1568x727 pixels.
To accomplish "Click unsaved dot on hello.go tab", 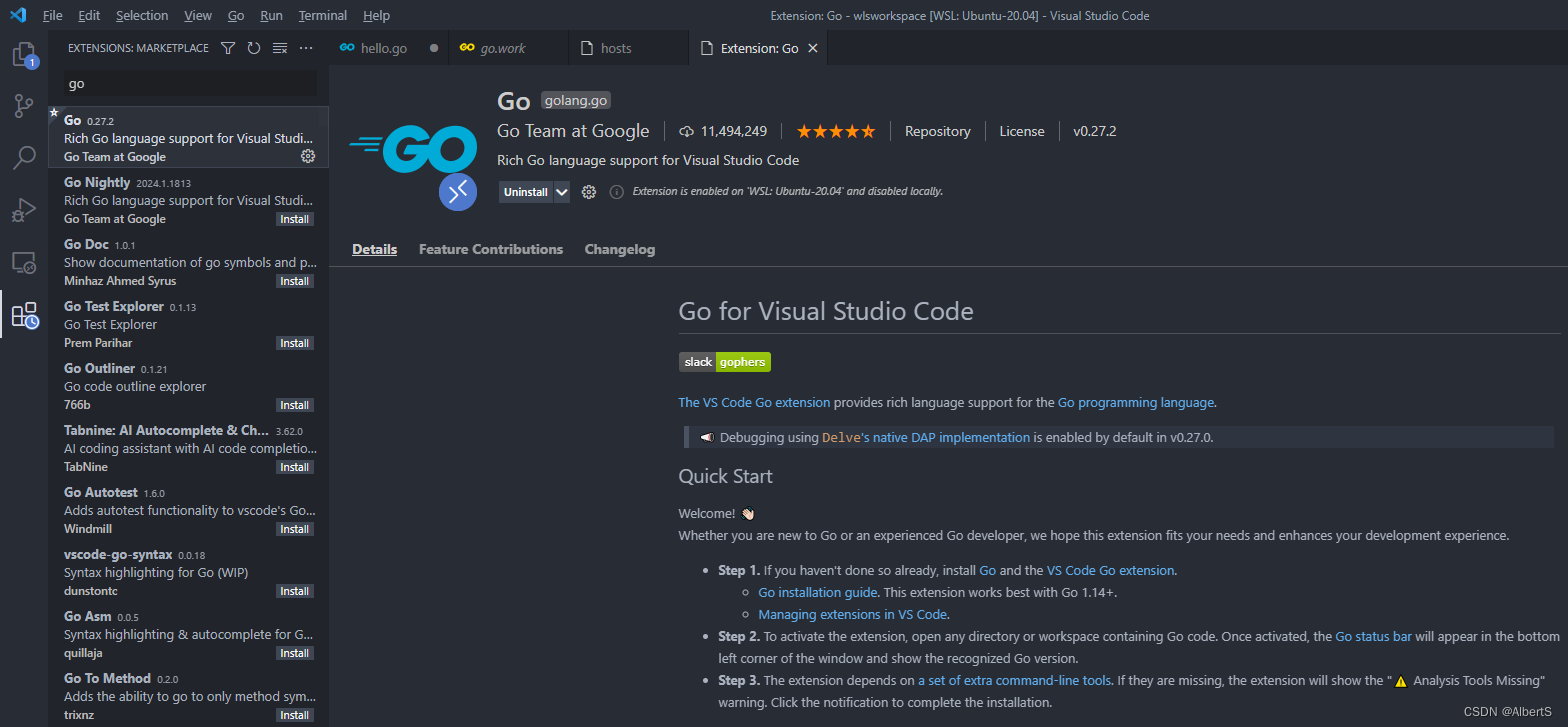I will pos(434,48).
